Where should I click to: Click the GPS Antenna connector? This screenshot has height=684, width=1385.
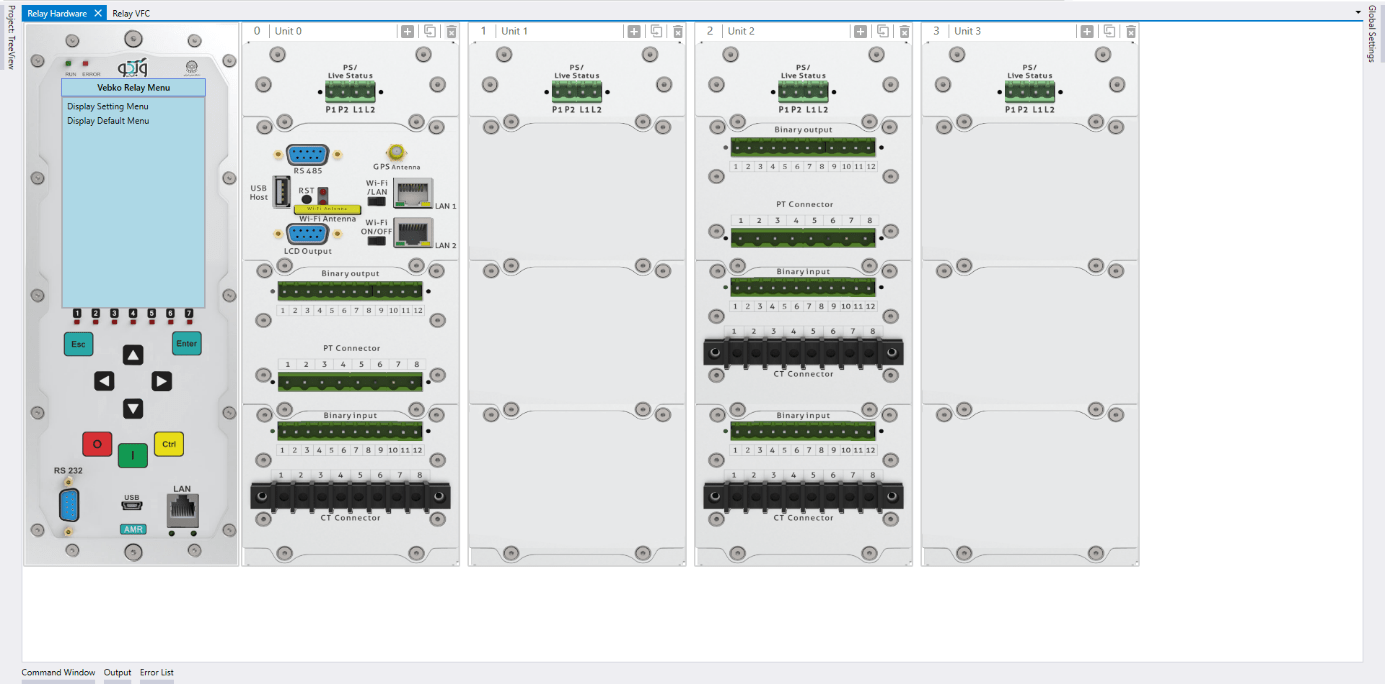tap(396, 153)
